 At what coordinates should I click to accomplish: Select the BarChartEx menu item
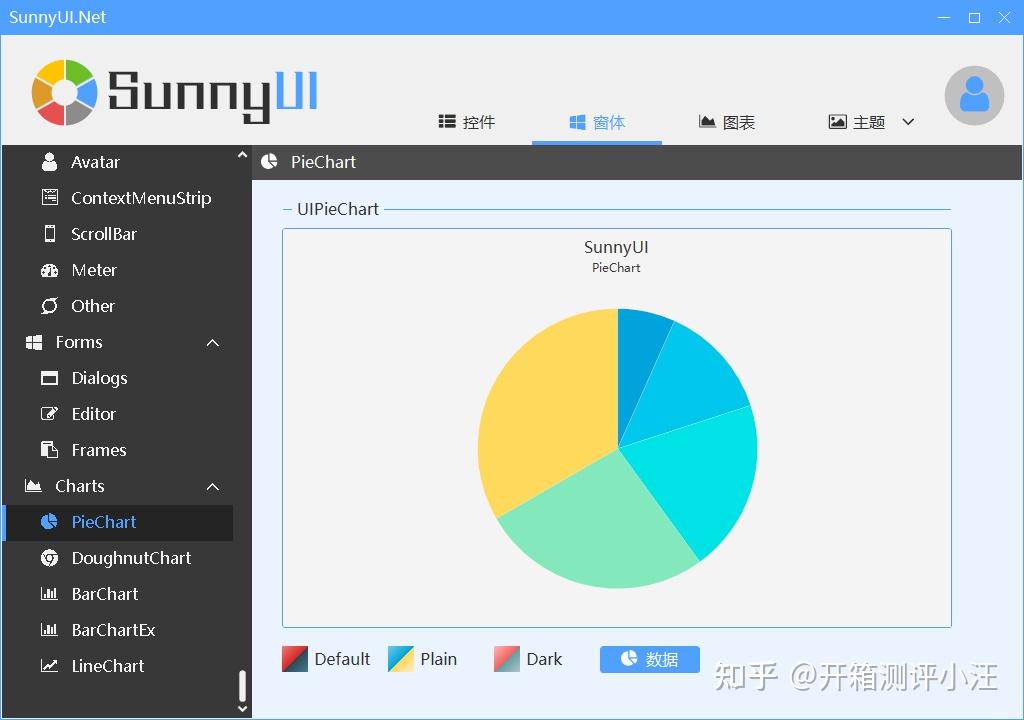pos(118,630)
